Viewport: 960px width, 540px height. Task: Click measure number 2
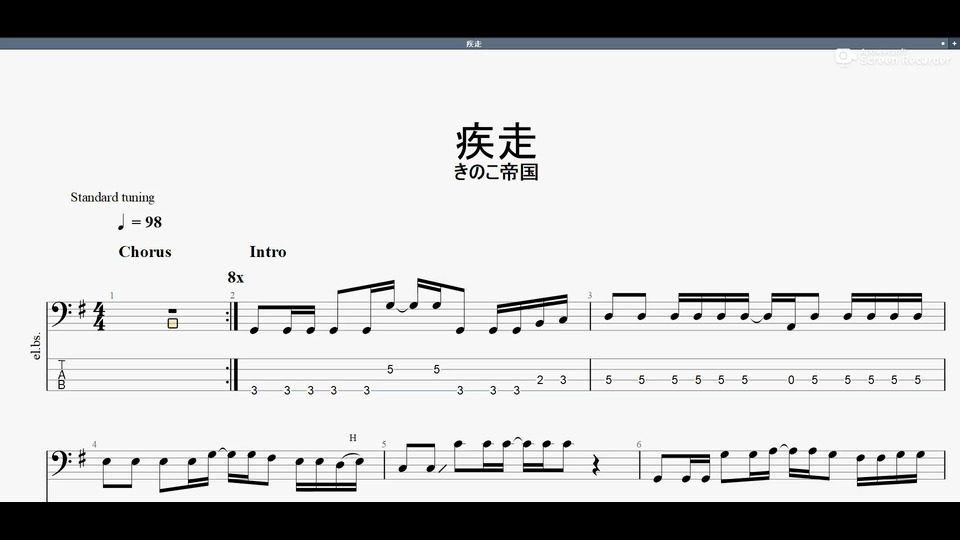[x=232, y=296]
